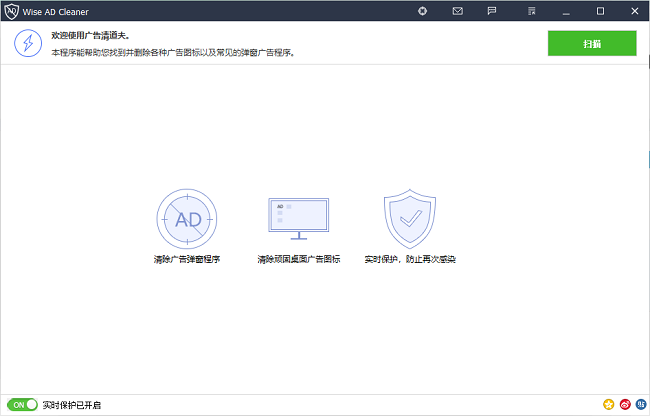The height and width of the screenshot is (416, 650).
Task: Maximize the Wise AD Cleaner window
Action: [600, 11]
